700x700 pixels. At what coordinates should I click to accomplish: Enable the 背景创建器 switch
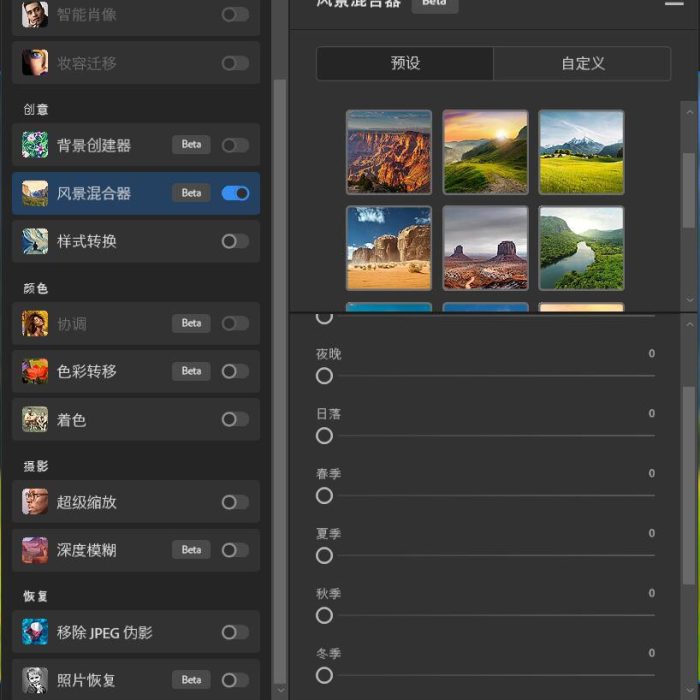(x=235, y=145)
